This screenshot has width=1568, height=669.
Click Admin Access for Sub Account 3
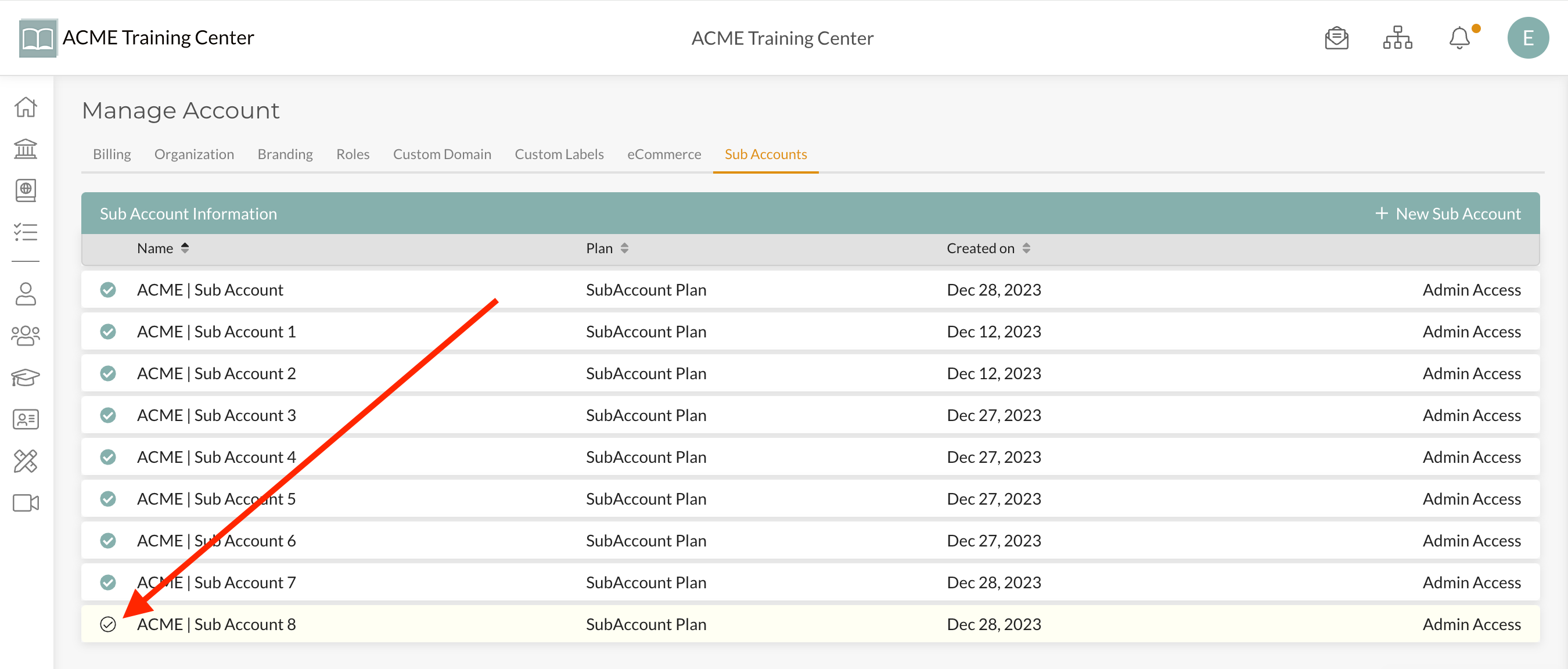1471,415
